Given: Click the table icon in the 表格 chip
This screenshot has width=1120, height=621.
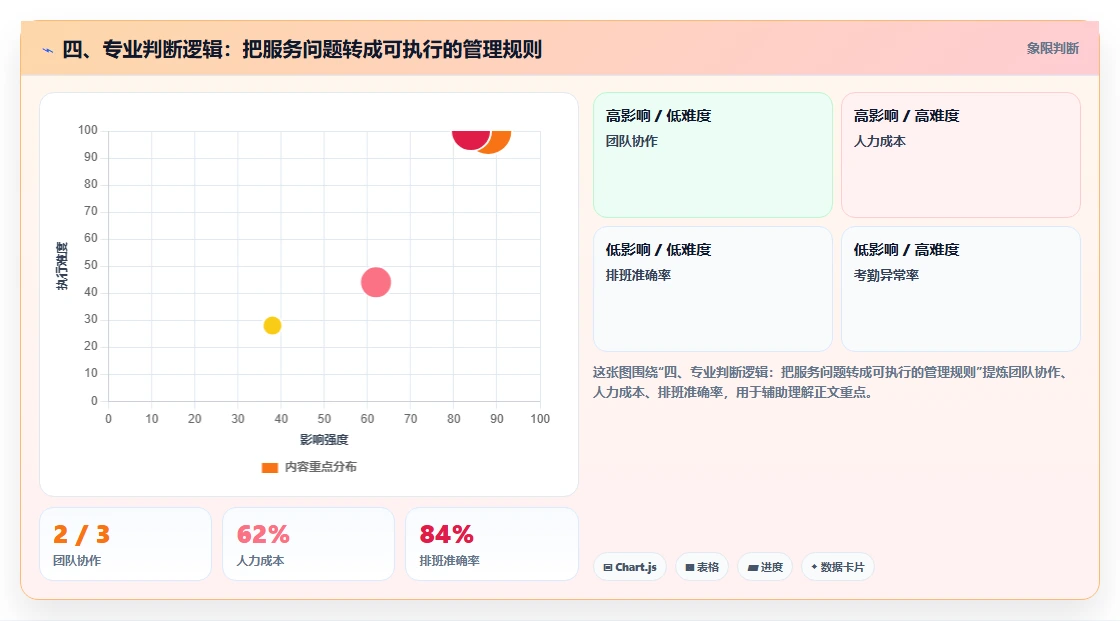Looking at the screenshot, I should 690,567.
